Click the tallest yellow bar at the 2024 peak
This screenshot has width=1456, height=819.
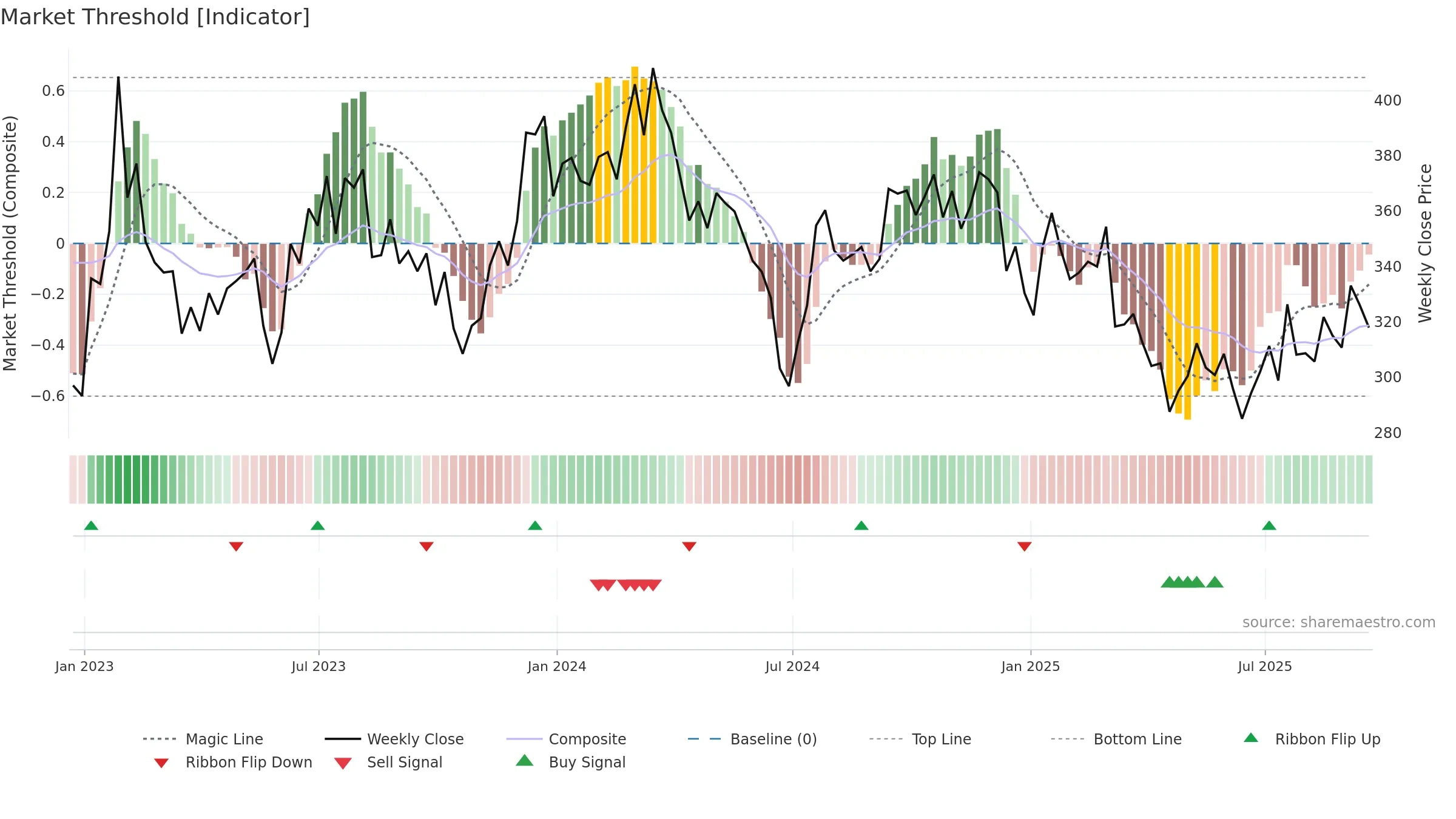tap(635, 155)
